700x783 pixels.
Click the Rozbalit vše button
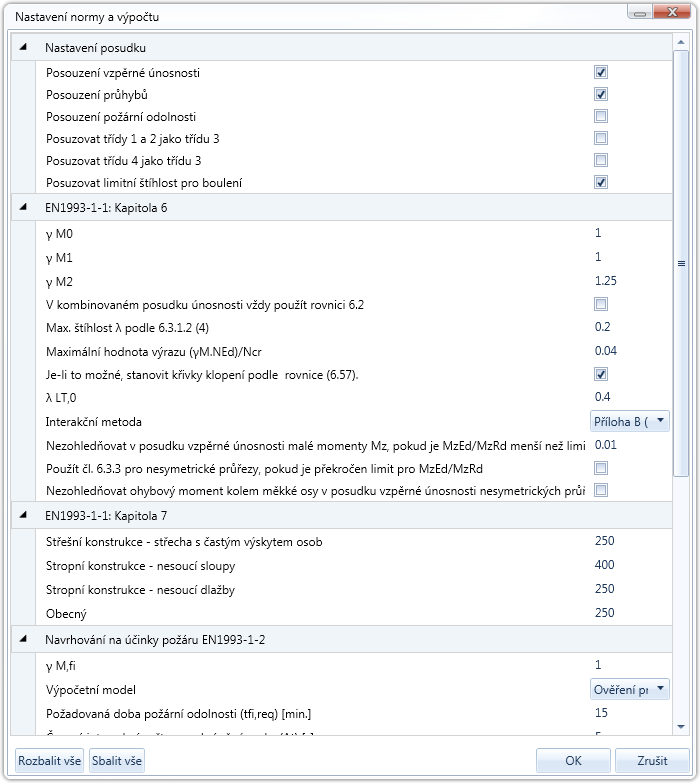point(49,761)
